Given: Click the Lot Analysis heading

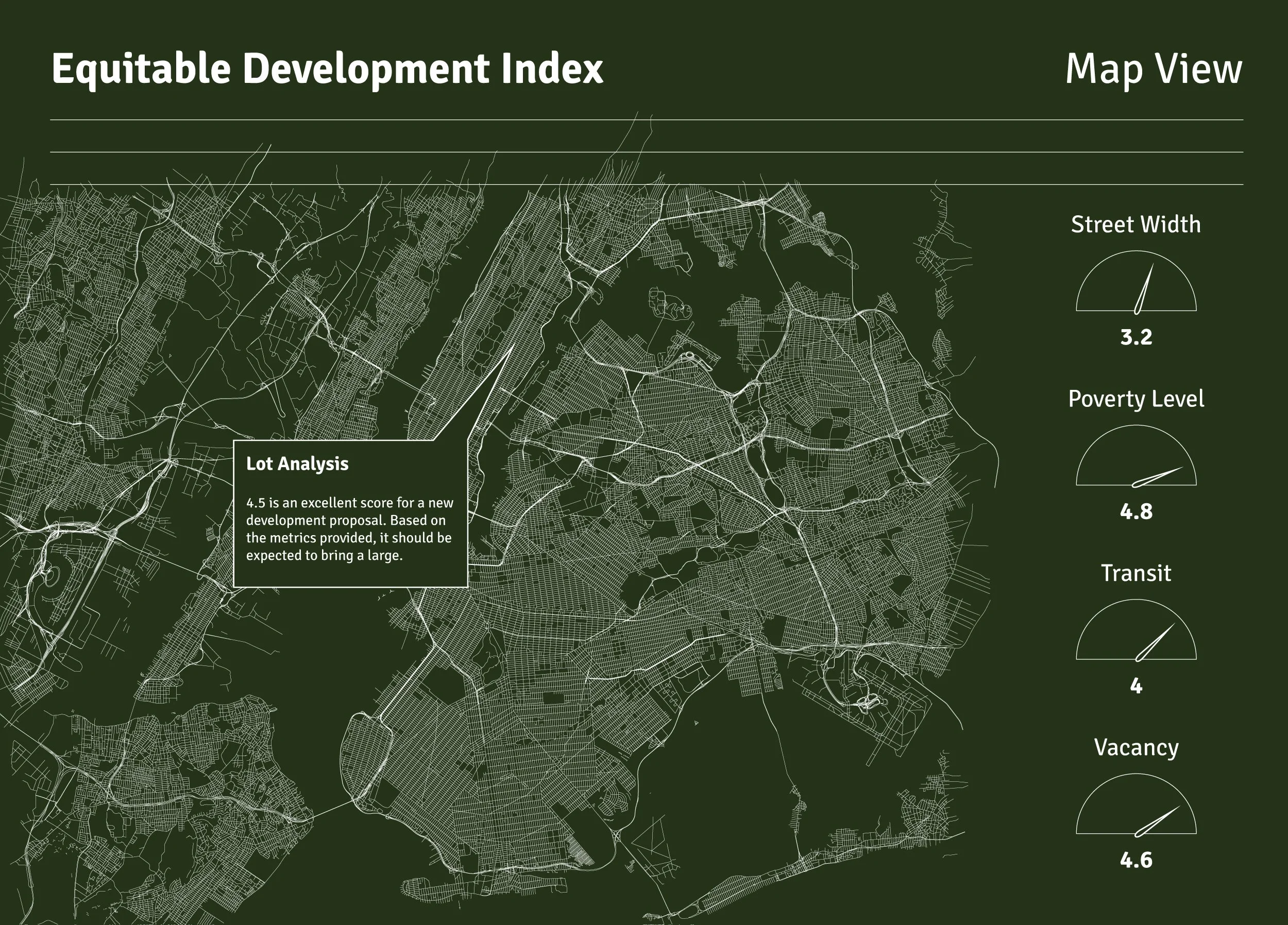Looking at the screenshot, I should [297, 464].
